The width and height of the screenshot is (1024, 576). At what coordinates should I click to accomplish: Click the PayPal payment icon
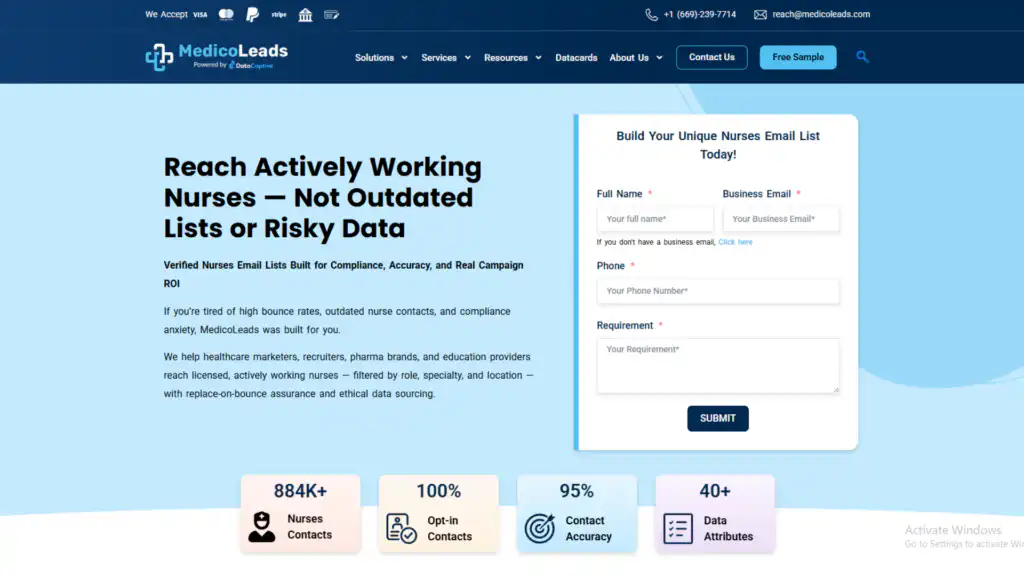[x=252, y=14]
